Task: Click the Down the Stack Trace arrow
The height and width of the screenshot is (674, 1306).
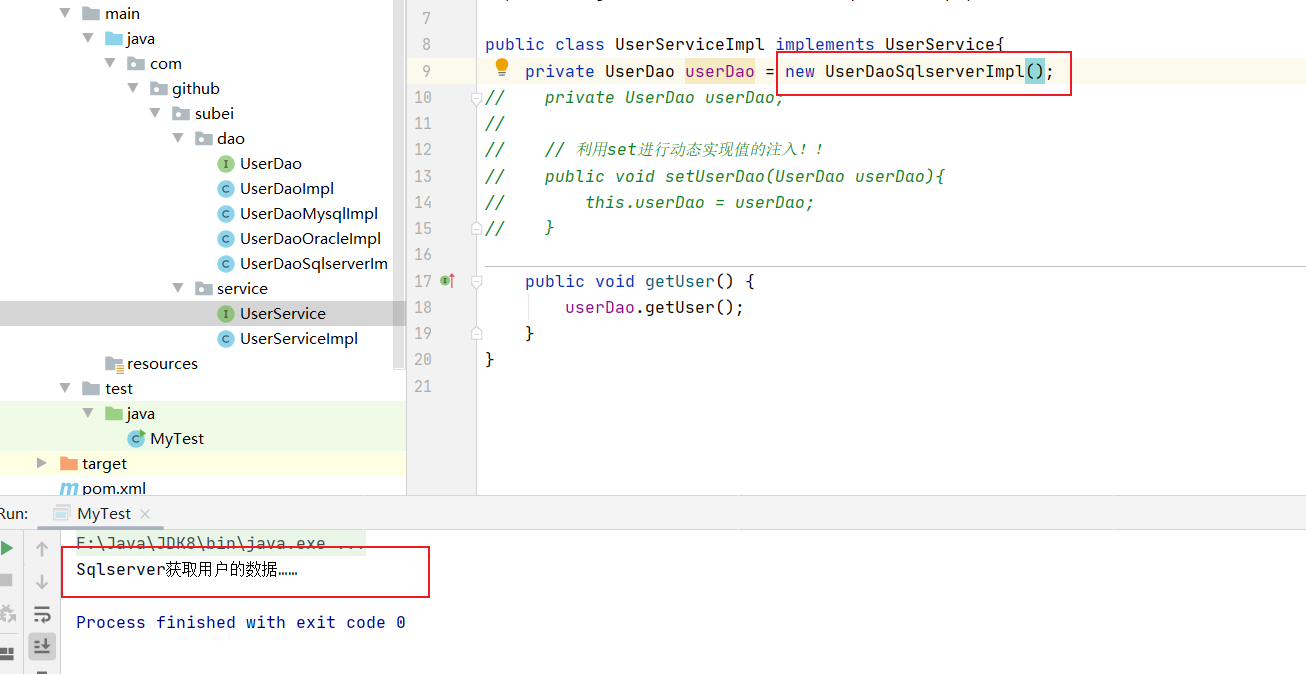Action: (42, 581)
